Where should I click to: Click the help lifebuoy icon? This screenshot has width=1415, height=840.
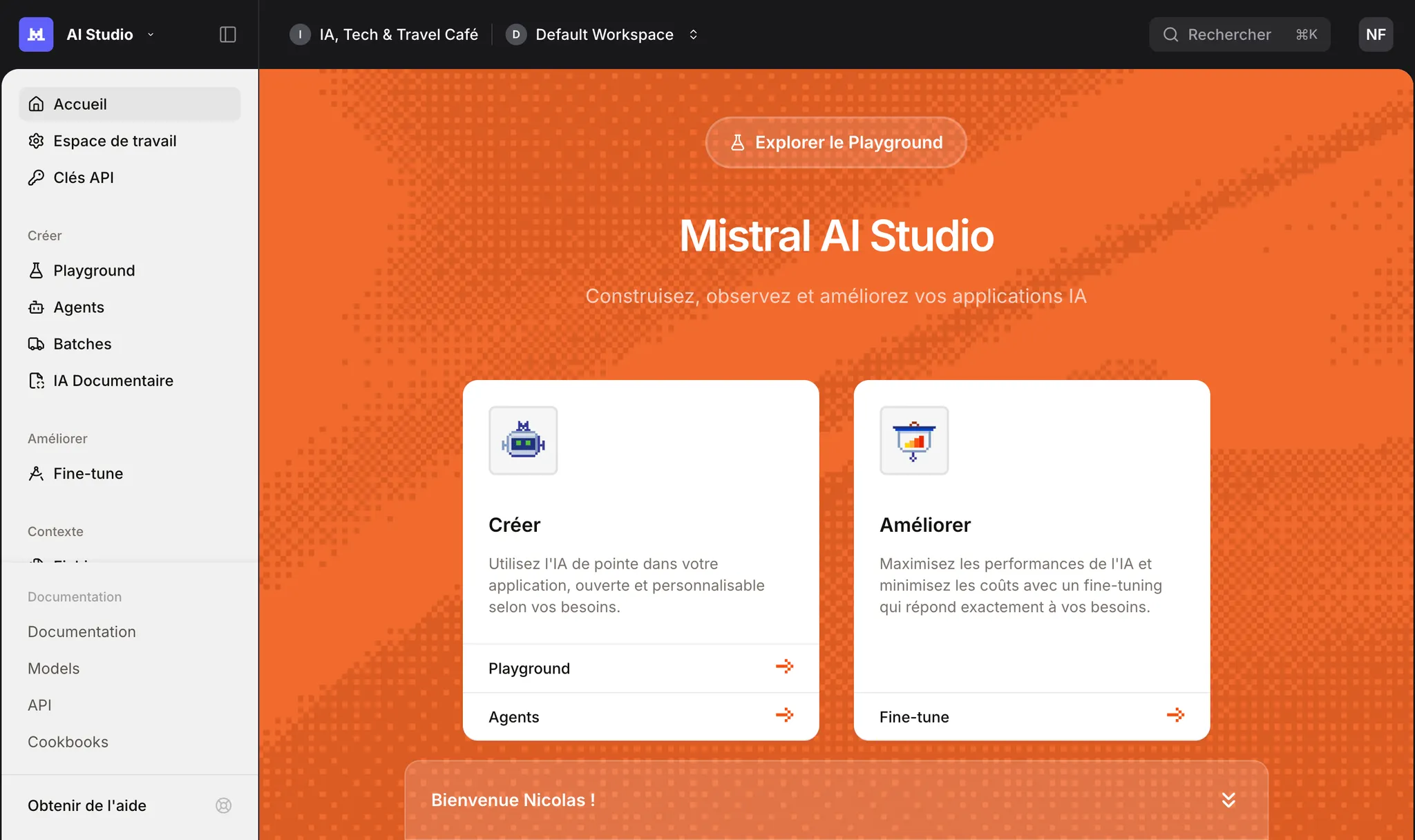point(223,805)
